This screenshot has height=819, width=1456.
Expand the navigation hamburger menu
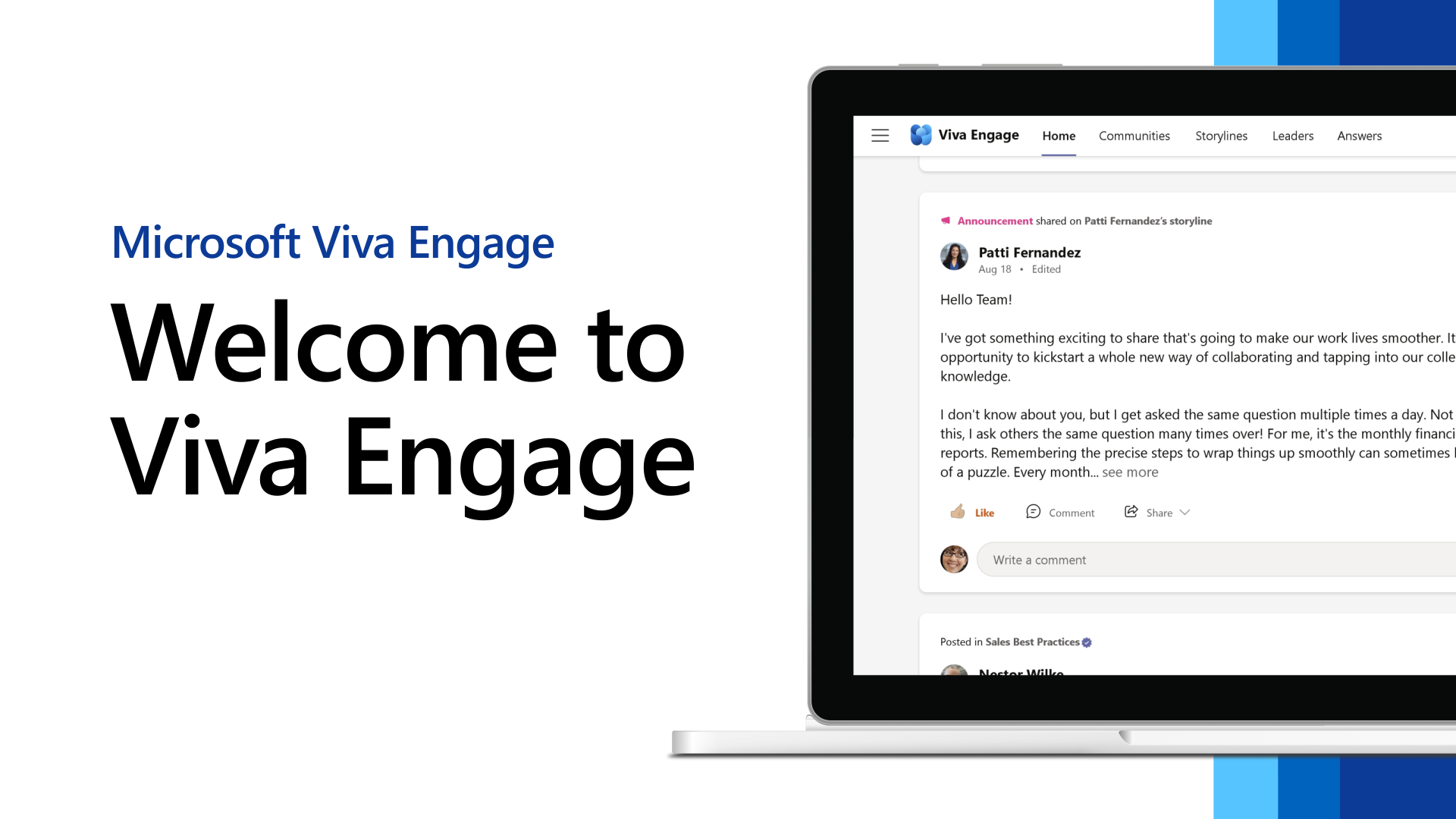[x=879, y=135]
